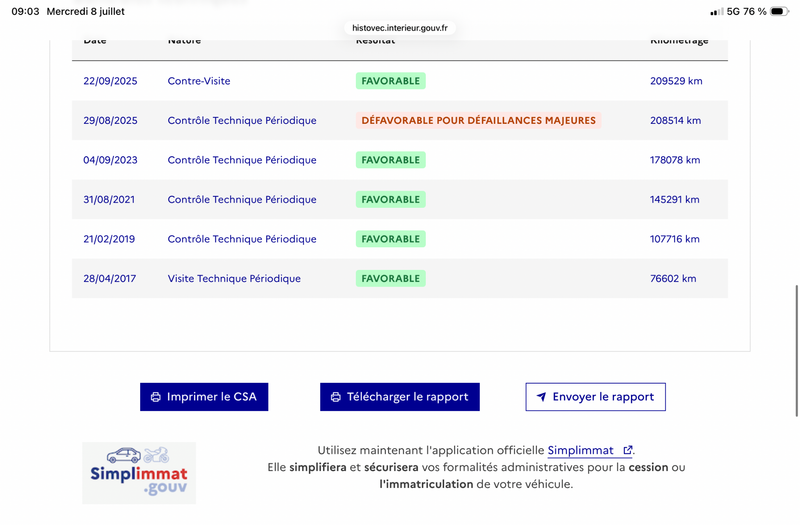Screen dimensions: 800x525
Task: Click the DÉFAVORABLE POUR DÉFAILLANCES MAJEURES badge
Action: click(x=479, y=120)
